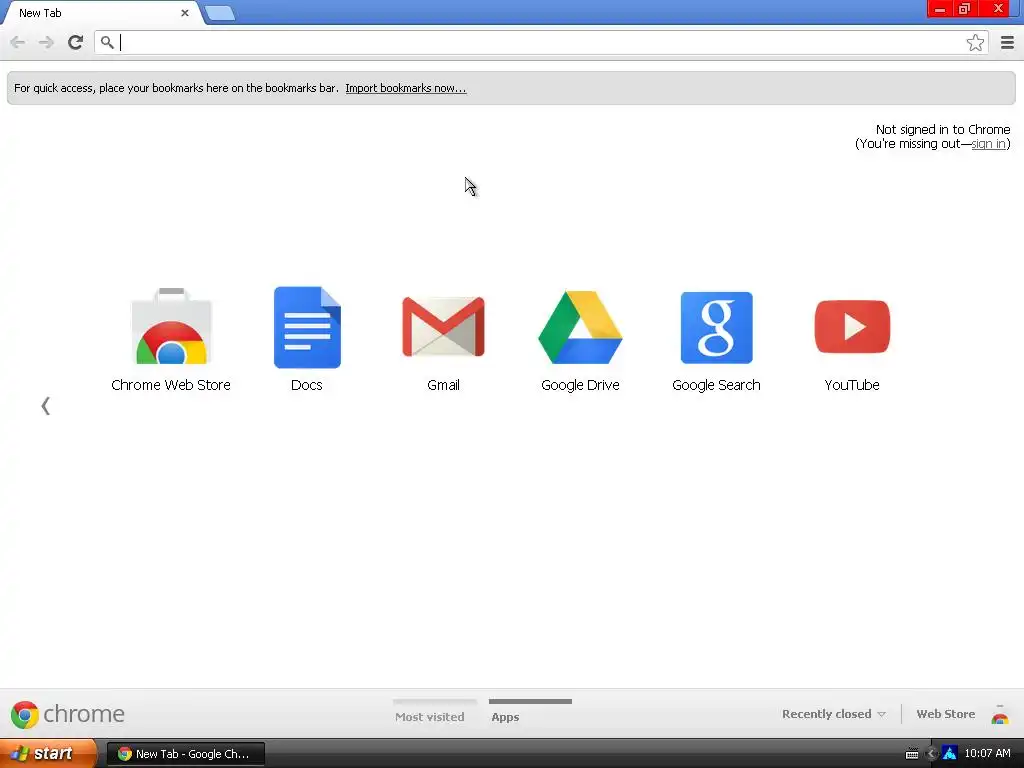This screenshot has width=1024, height=768.
Task: Click the Web Store icon in footer
Action: [x=999, y=714]
